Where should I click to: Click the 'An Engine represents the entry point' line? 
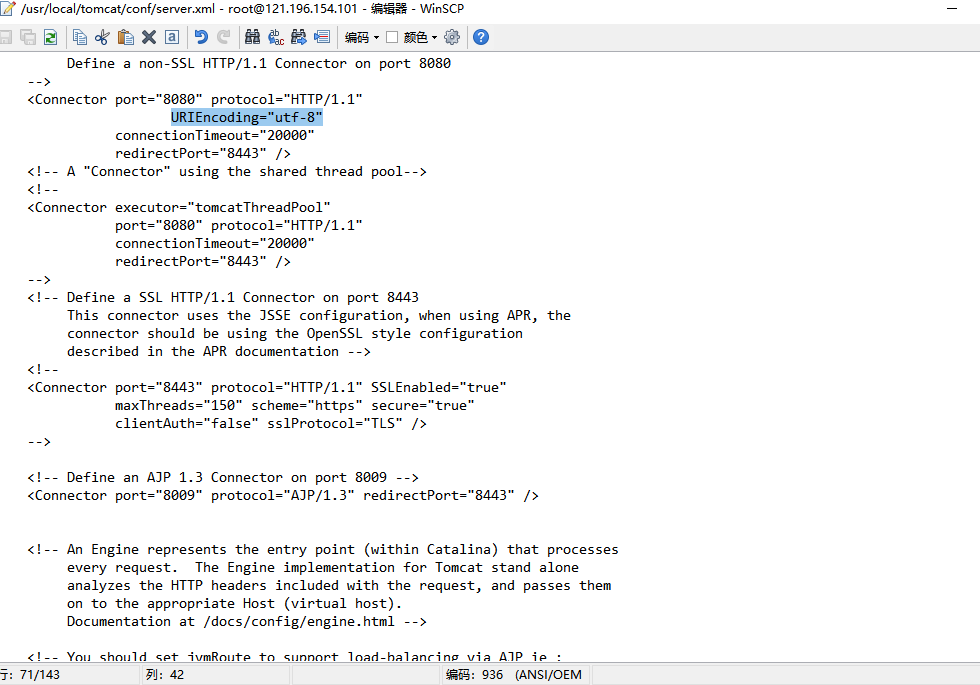(x=322, y=549)
